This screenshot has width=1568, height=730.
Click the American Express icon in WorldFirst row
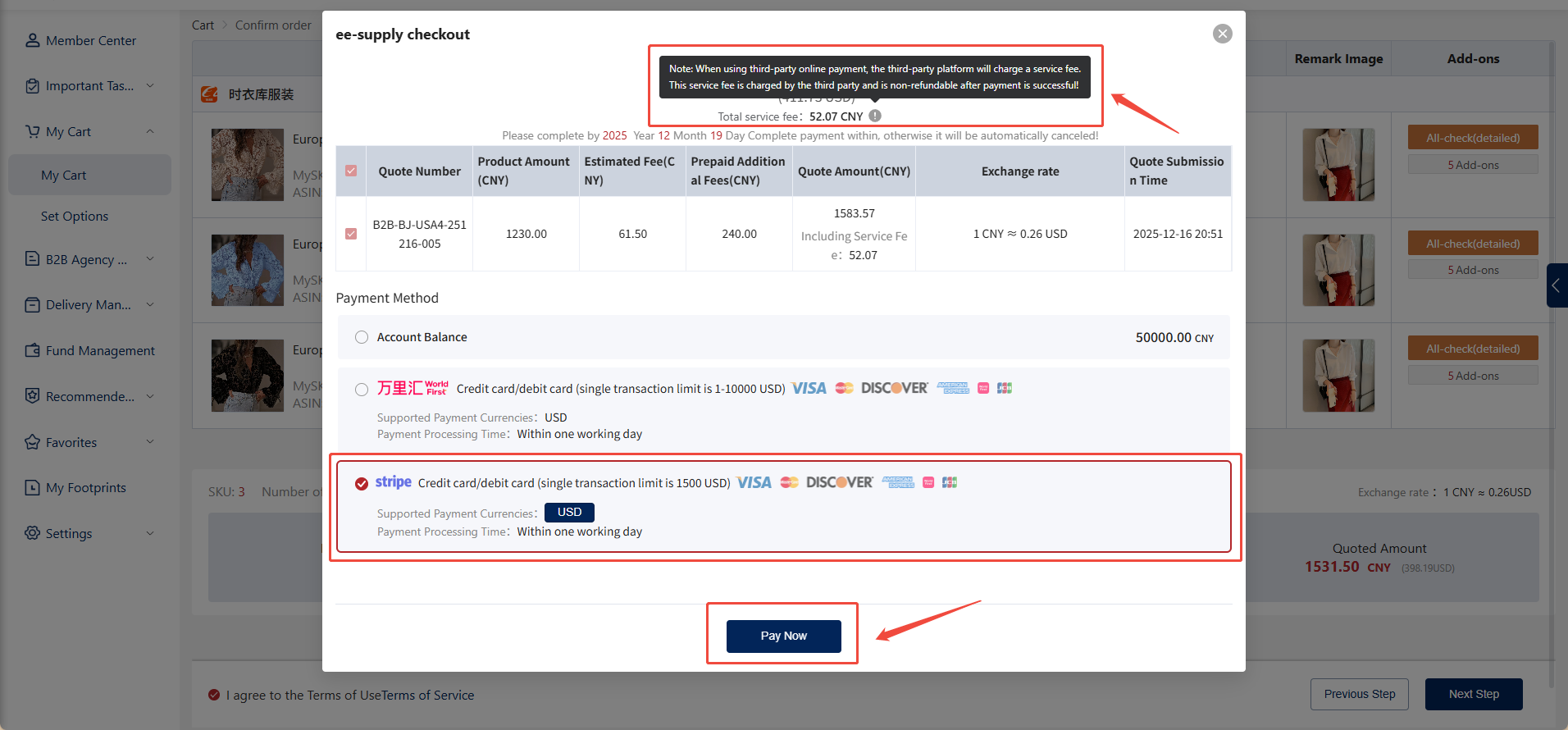953,388
